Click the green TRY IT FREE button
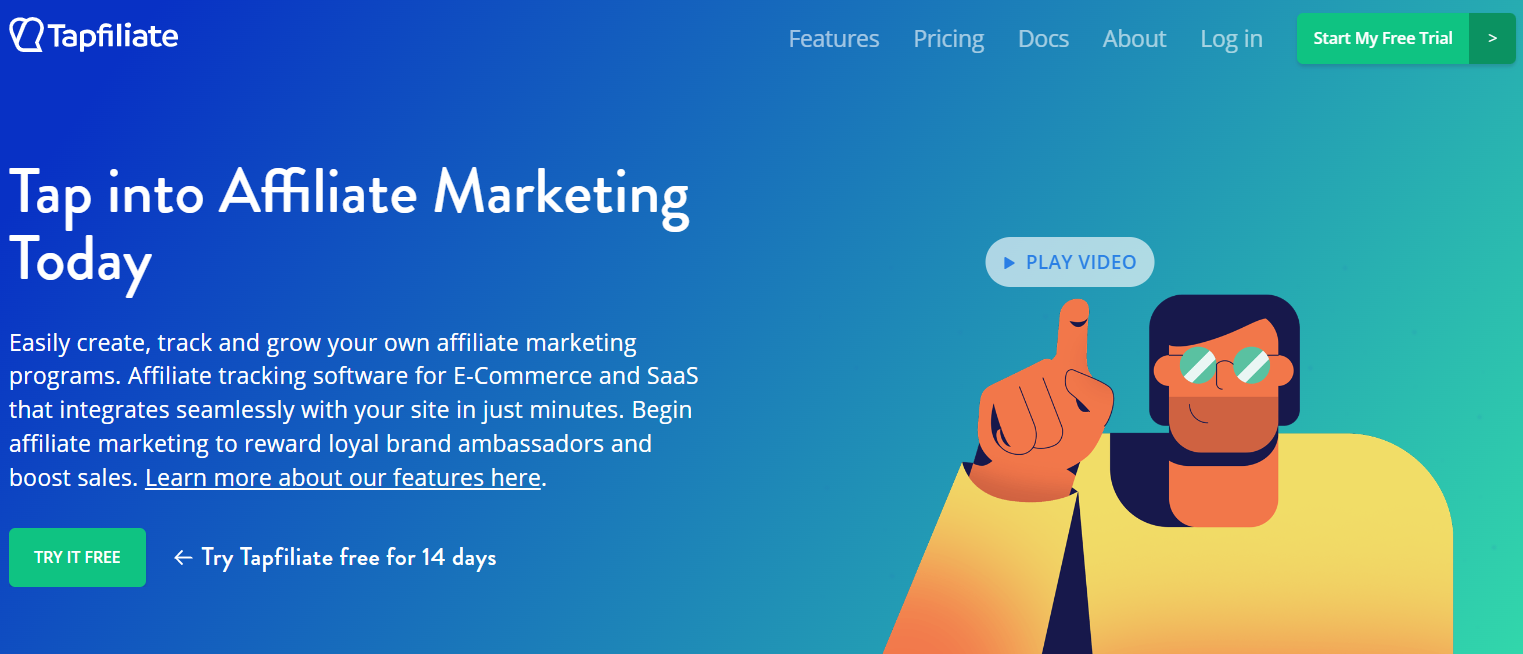This screenshot has width=1523, height=654. point(77,557)
